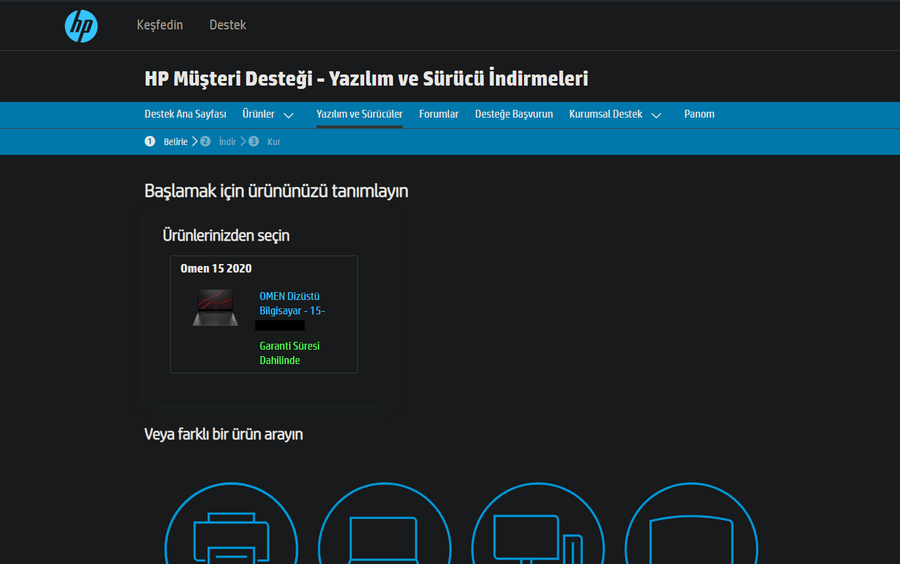Click the Ürünlerinizden seçin heading
Screen dimensions: 900x564
[226, 236]
